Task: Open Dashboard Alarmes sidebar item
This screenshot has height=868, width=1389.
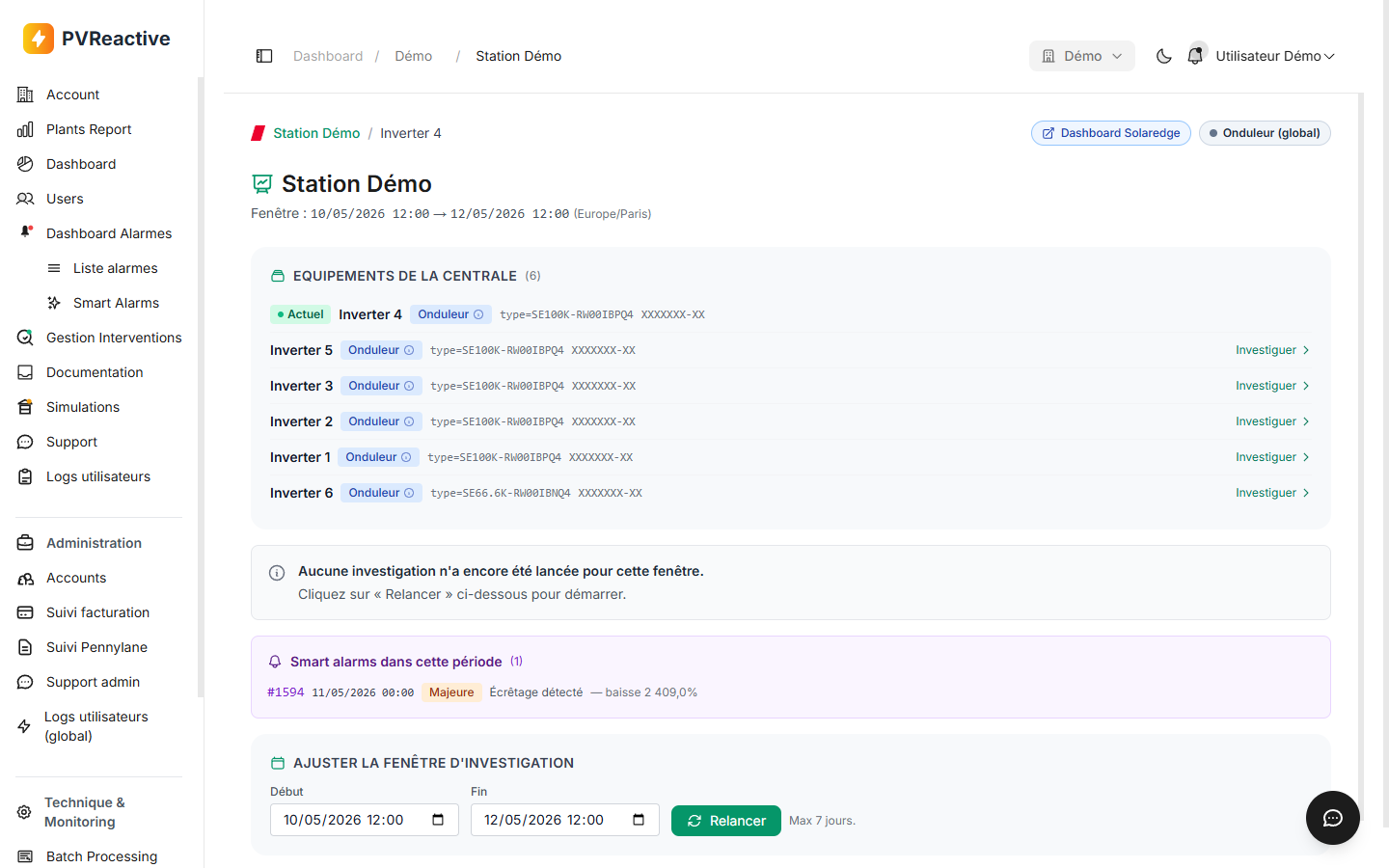Action: pos(109,233)
